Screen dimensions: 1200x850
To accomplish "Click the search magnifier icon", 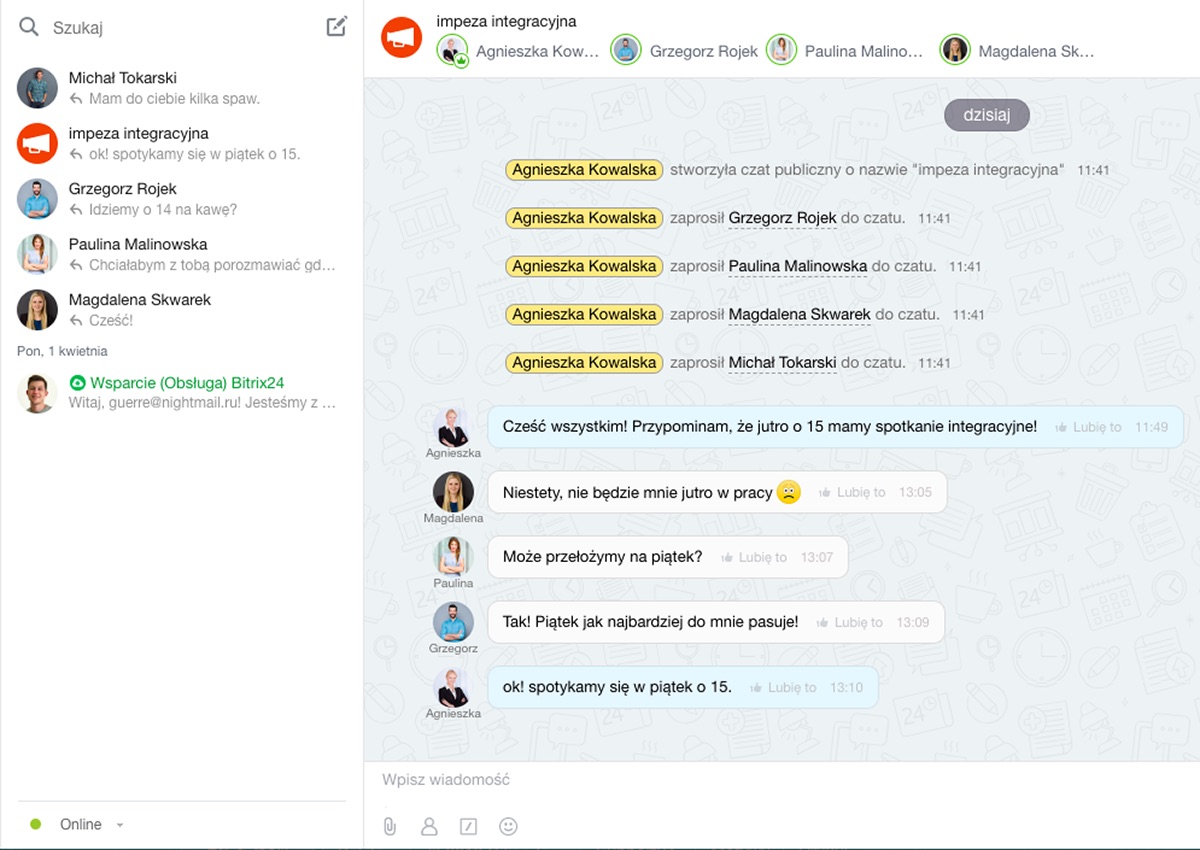I will 29,27.
